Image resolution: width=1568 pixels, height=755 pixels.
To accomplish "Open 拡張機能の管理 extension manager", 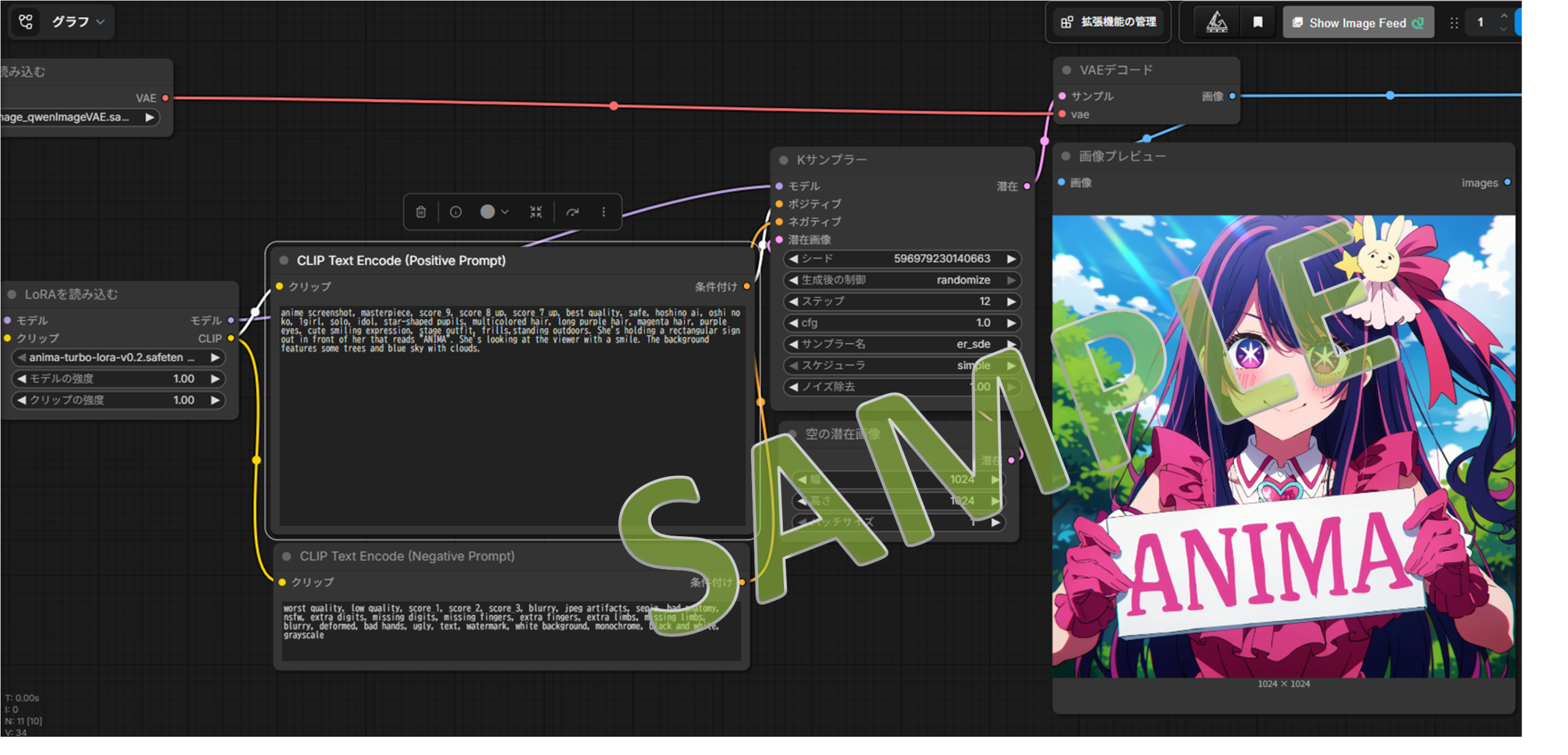I will pyautogui.click(x=1107, y=22).
